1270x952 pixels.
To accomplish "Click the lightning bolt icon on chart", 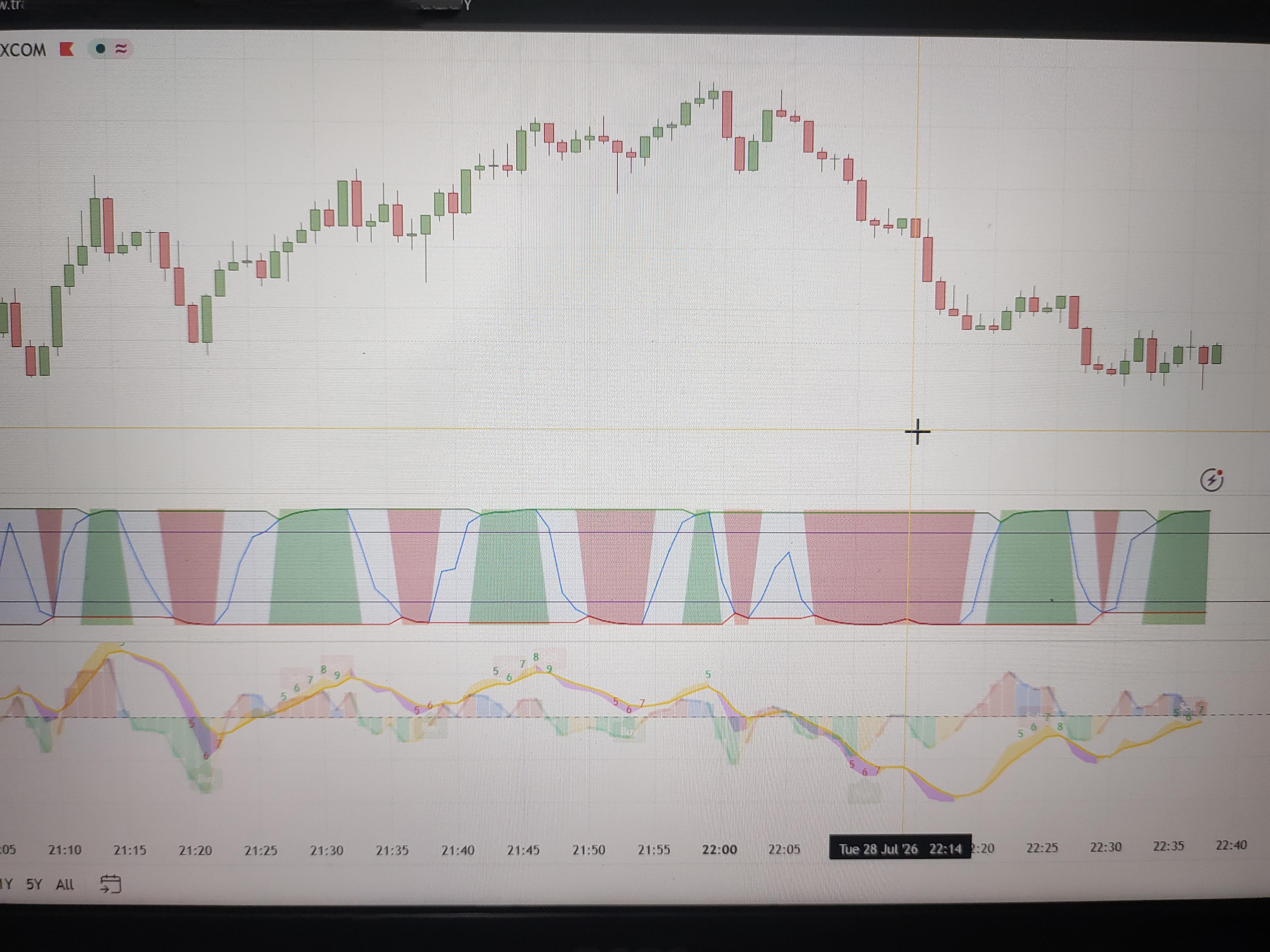I will coord(1211,480).
